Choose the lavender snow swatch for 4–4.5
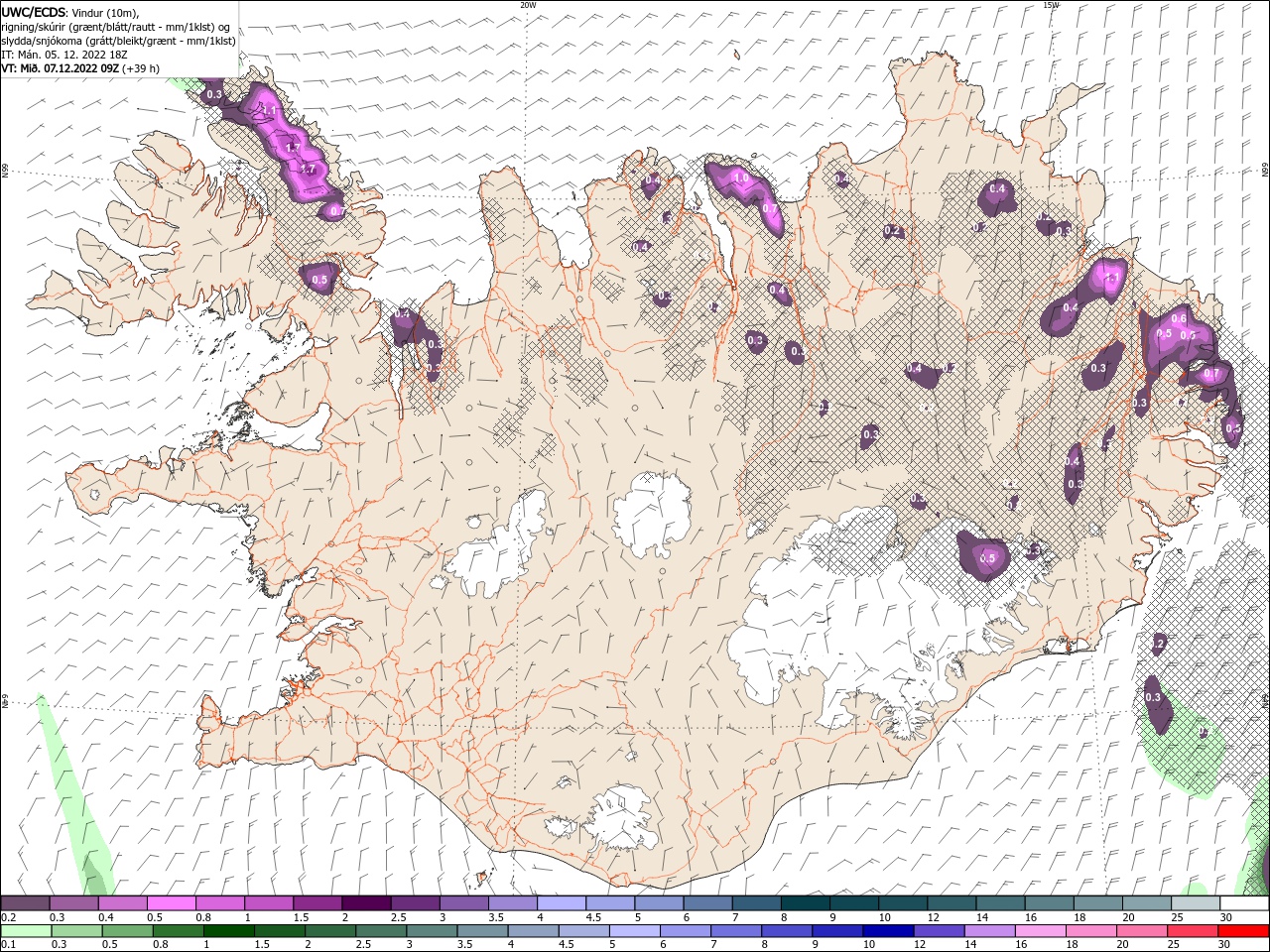This screenshot has height=952, width=1270. point(562,903)
